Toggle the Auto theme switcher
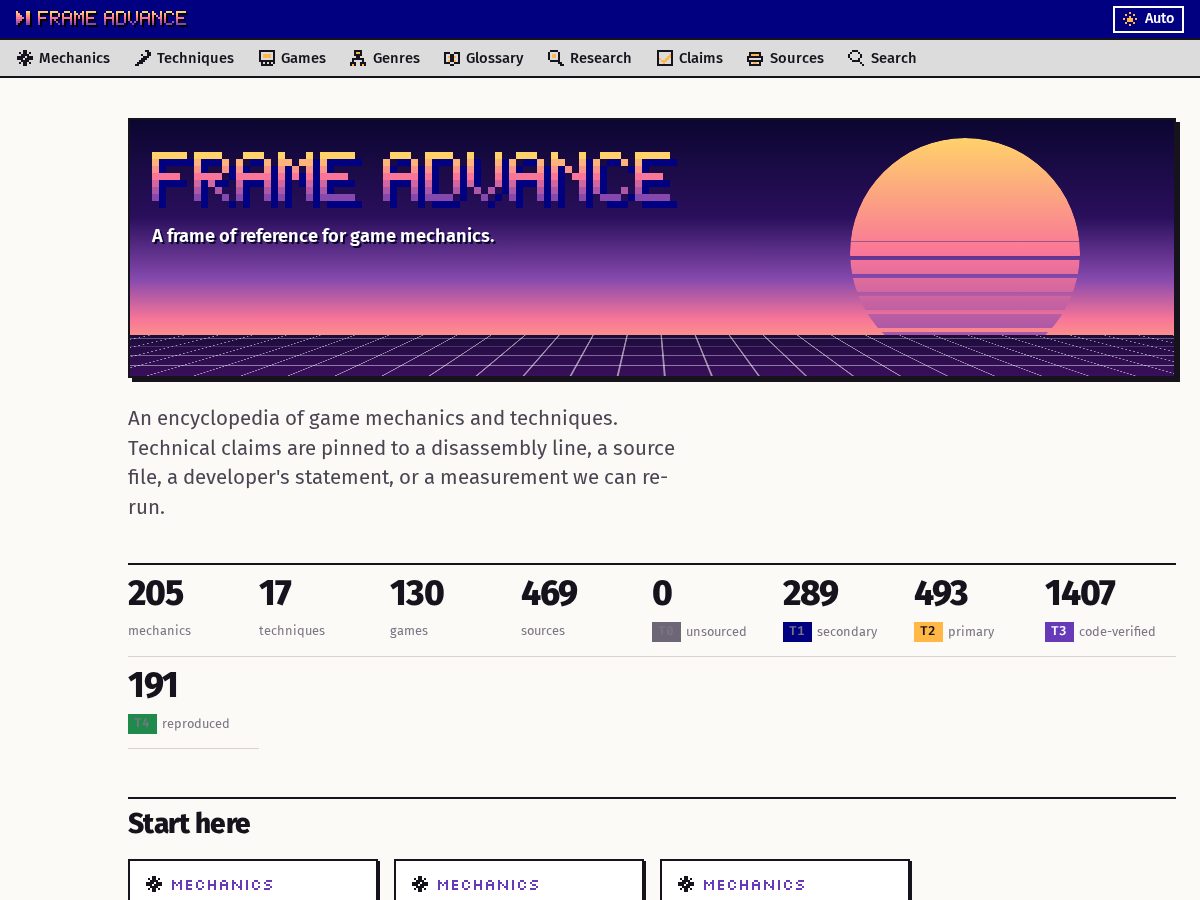 pos(1148,19)
